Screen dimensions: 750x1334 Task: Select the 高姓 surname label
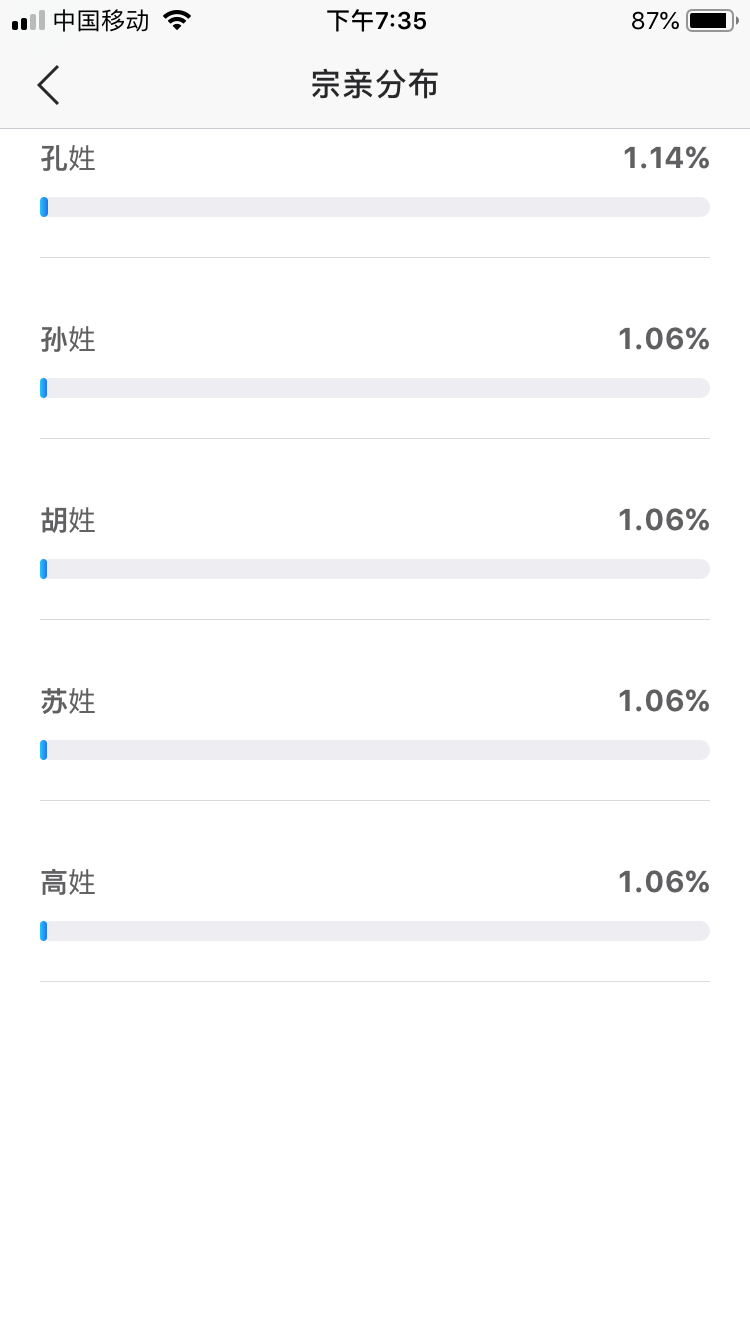click(x=68, y=882)
